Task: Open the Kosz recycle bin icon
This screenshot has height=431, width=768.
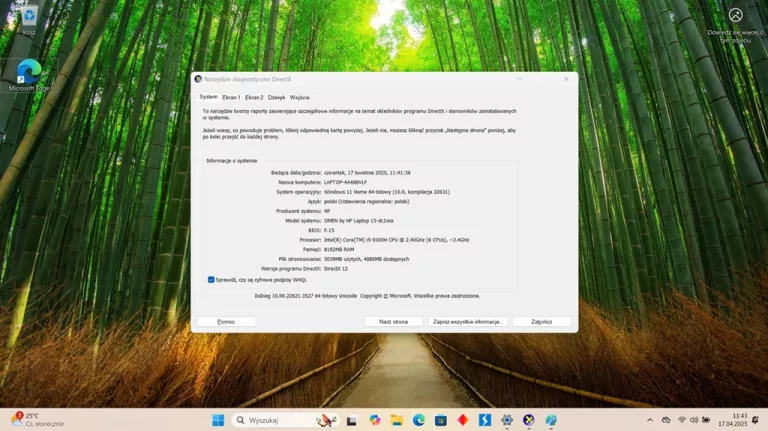Action: [x=29, y=18]
